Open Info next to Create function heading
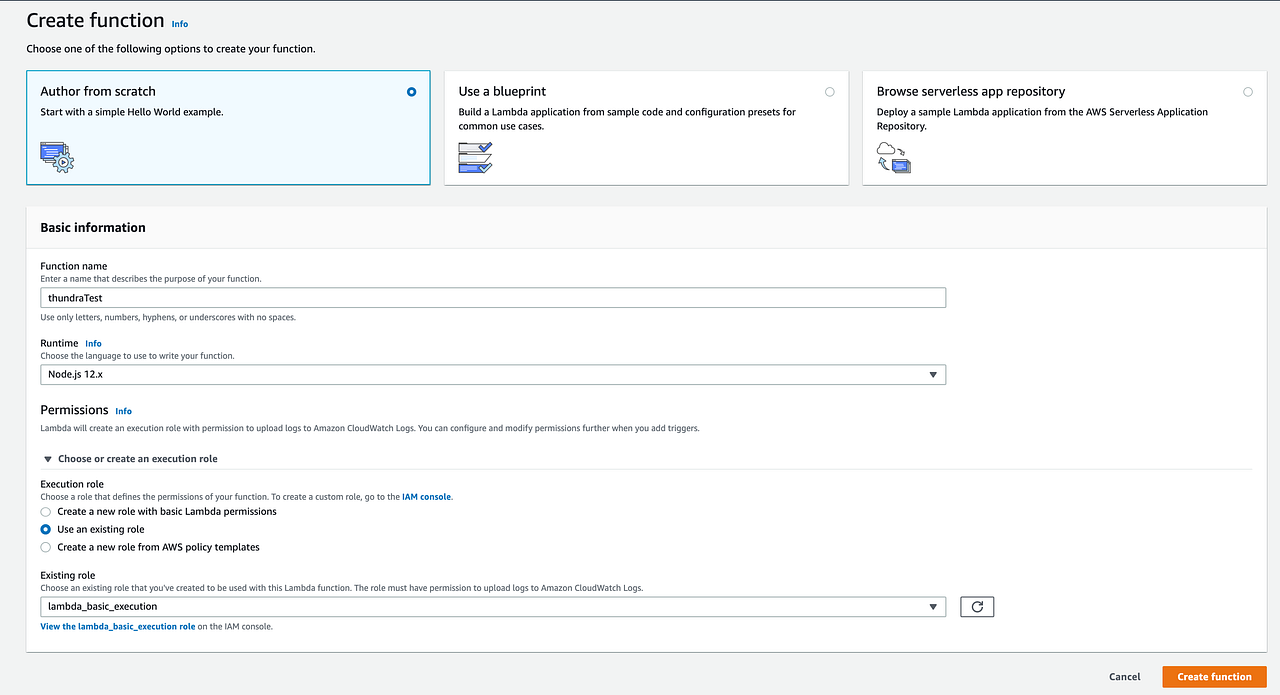 [x=179, y=23]
